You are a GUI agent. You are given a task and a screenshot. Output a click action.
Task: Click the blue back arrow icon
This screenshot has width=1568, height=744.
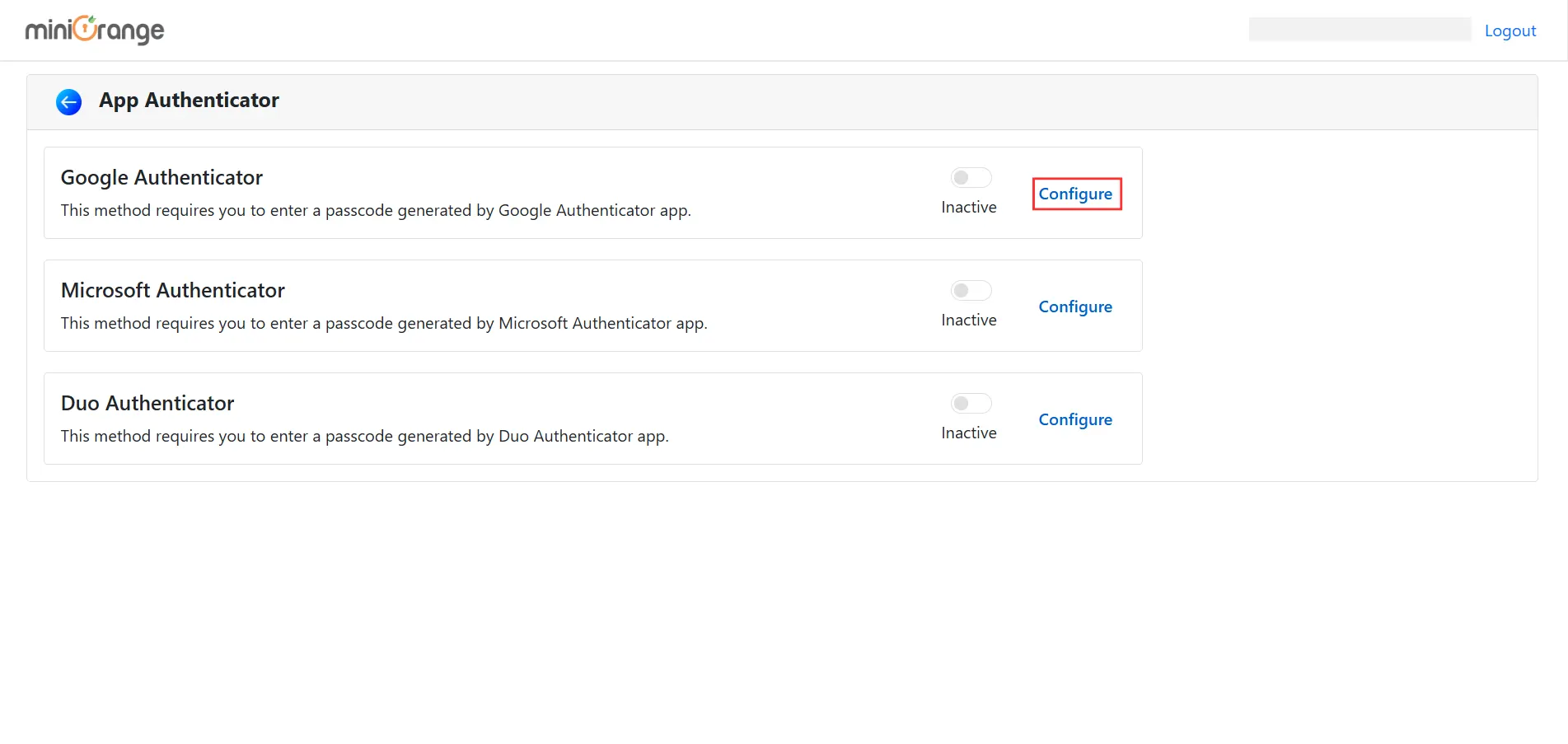[68, 102]
